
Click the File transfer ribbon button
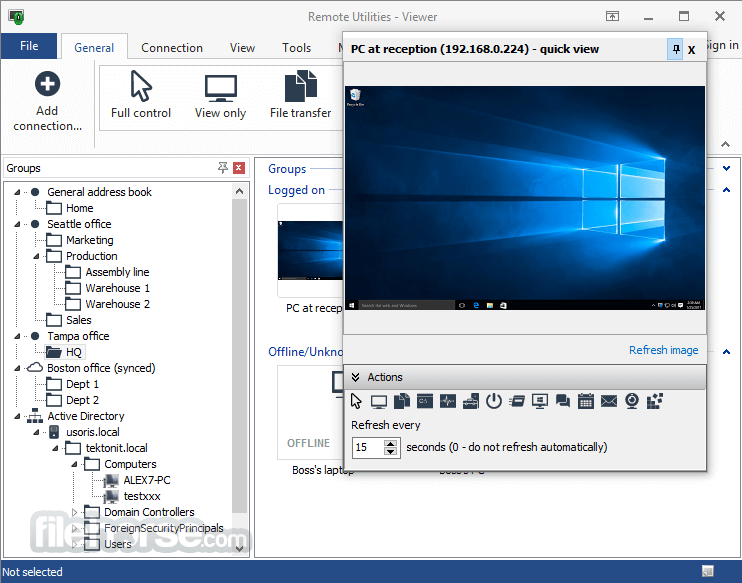(x=300, y=95)
